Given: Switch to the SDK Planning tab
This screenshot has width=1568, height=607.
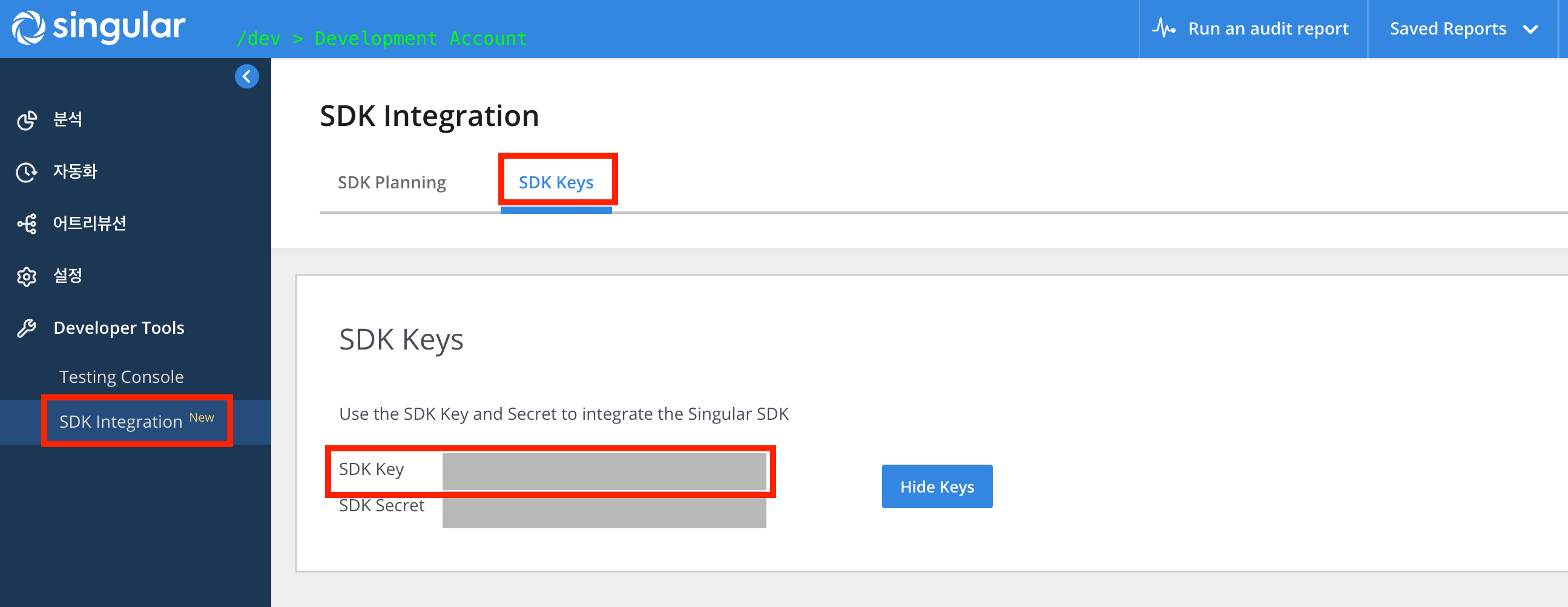Looking at the screenshot, I should pyautogui.click(x=391, y=183).
